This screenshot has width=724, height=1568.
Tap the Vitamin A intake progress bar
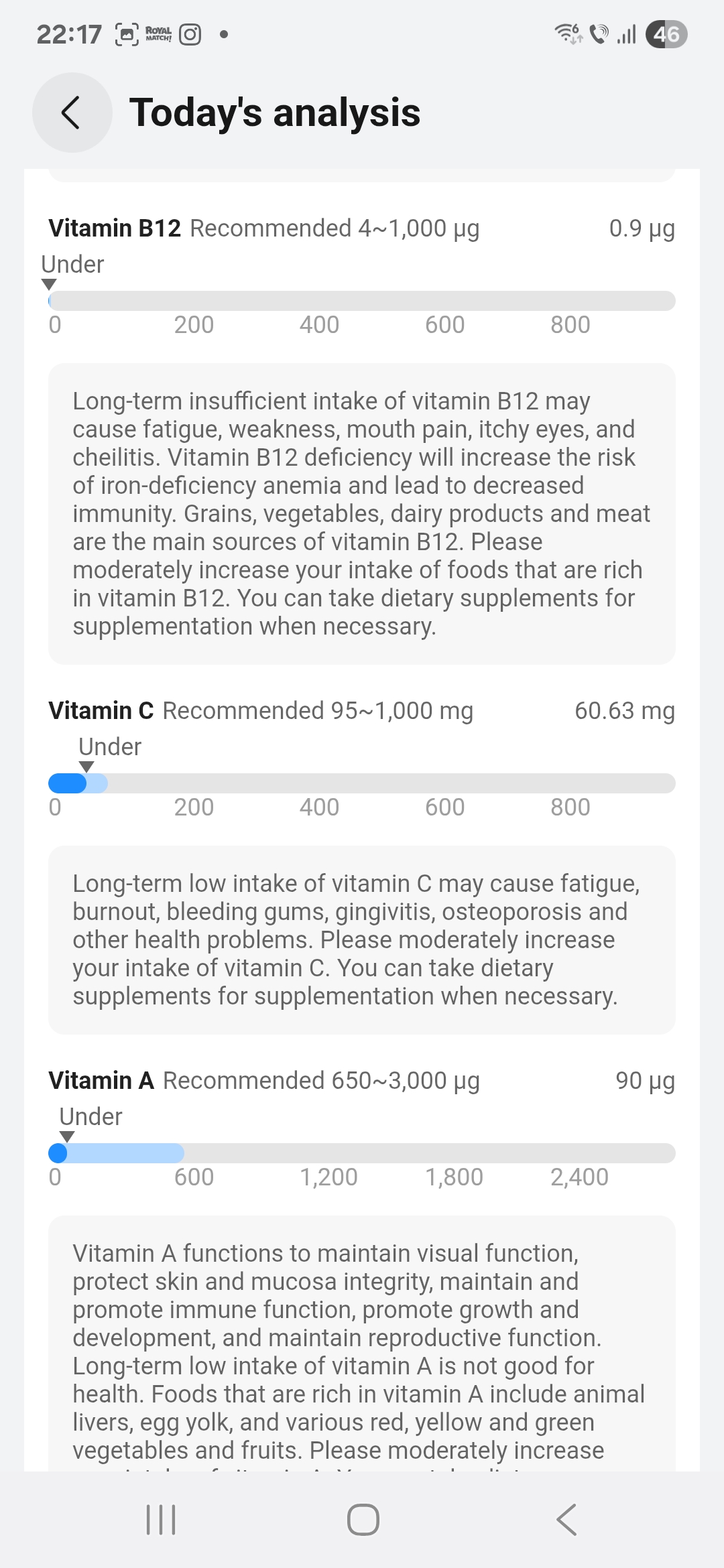362,1153
